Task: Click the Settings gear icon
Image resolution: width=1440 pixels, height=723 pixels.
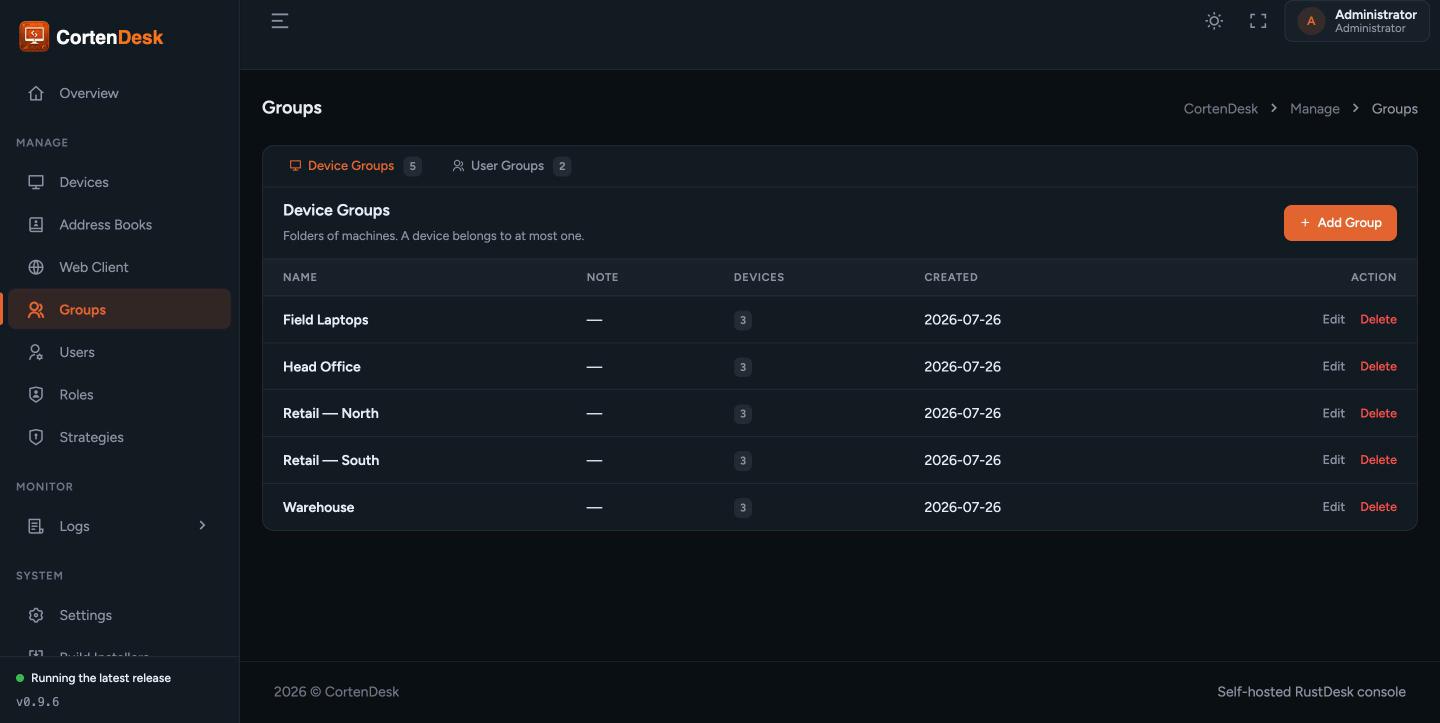Action: pyautogui.click(x=36, y=615)
